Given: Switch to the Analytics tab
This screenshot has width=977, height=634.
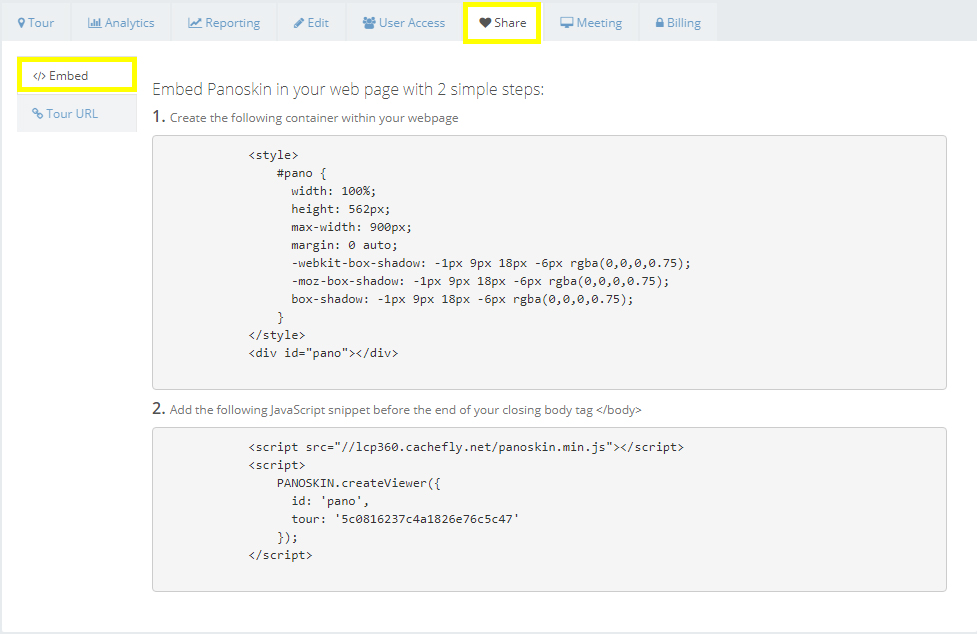Looking at the screenshot, I should pyautogui.click(x=121, y=22).
